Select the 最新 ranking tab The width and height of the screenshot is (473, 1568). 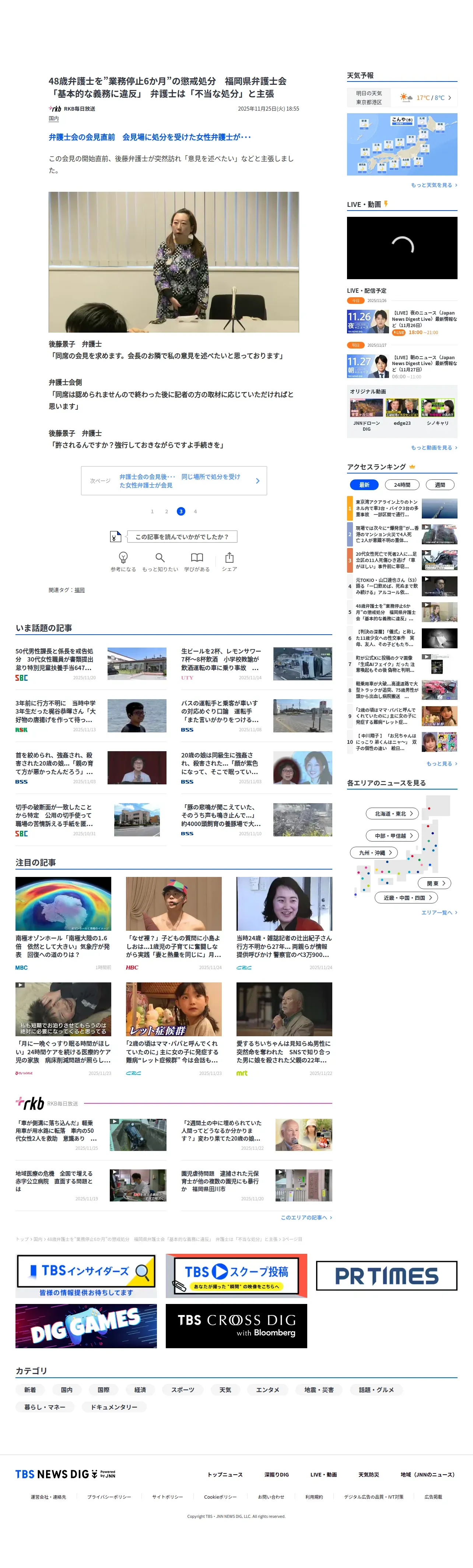364,485
